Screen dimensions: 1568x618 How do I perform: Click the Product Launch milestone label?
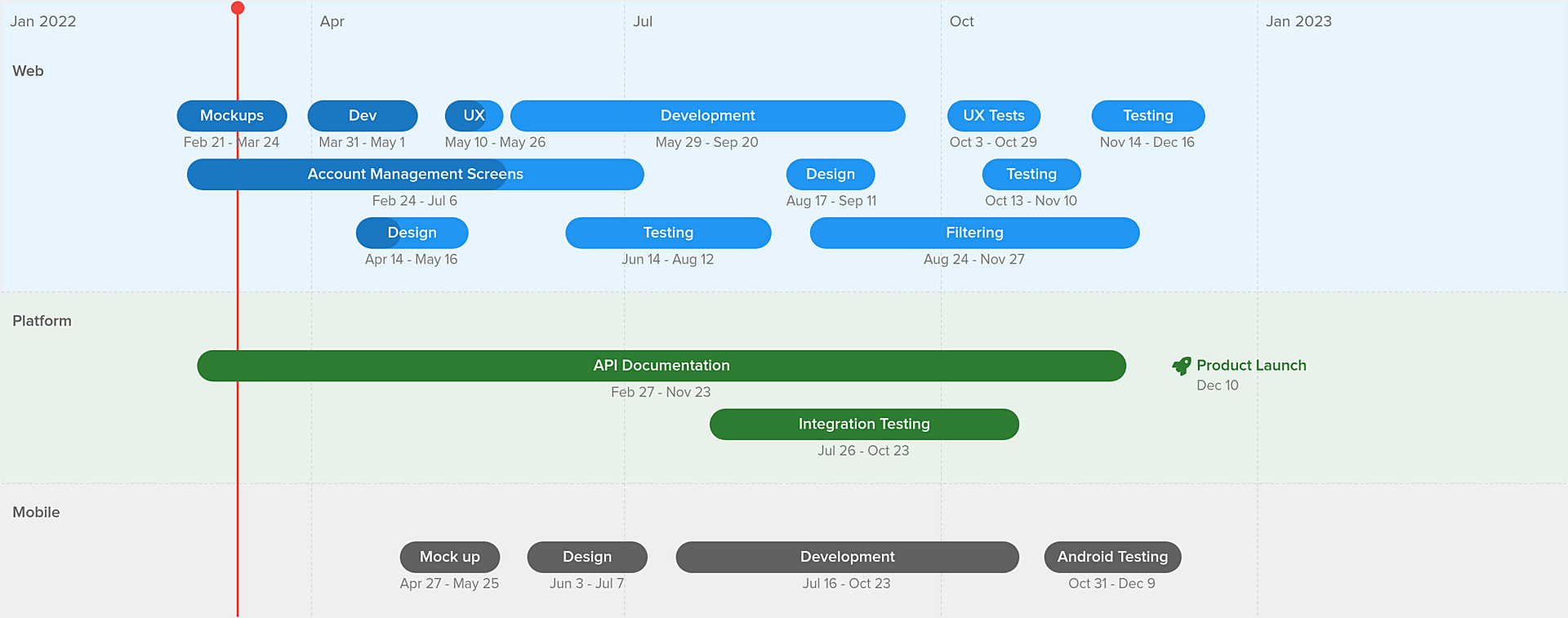(1251, 366)
